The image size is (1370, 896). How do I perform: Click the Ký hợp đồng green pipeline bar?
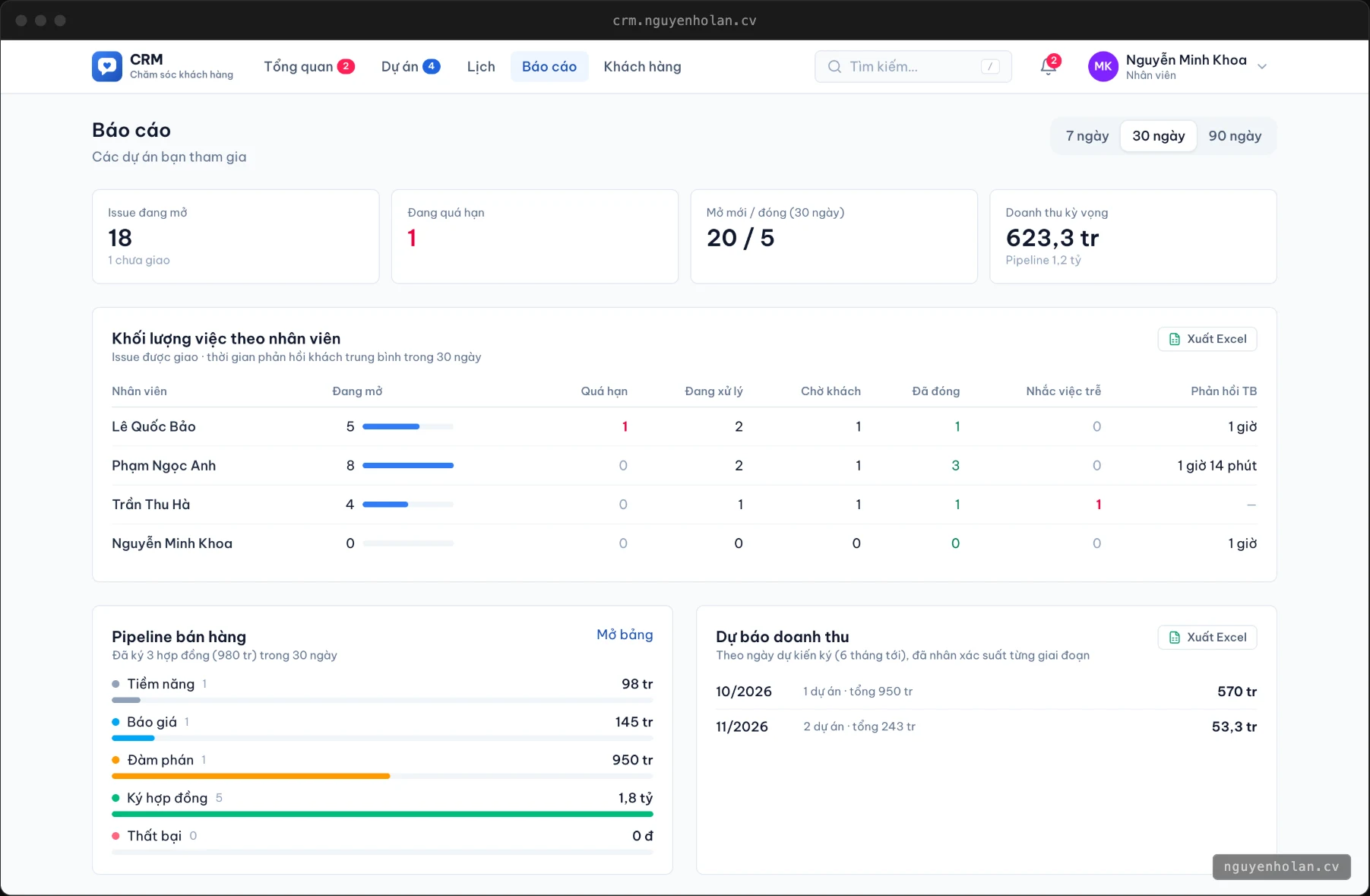(382, 814)
